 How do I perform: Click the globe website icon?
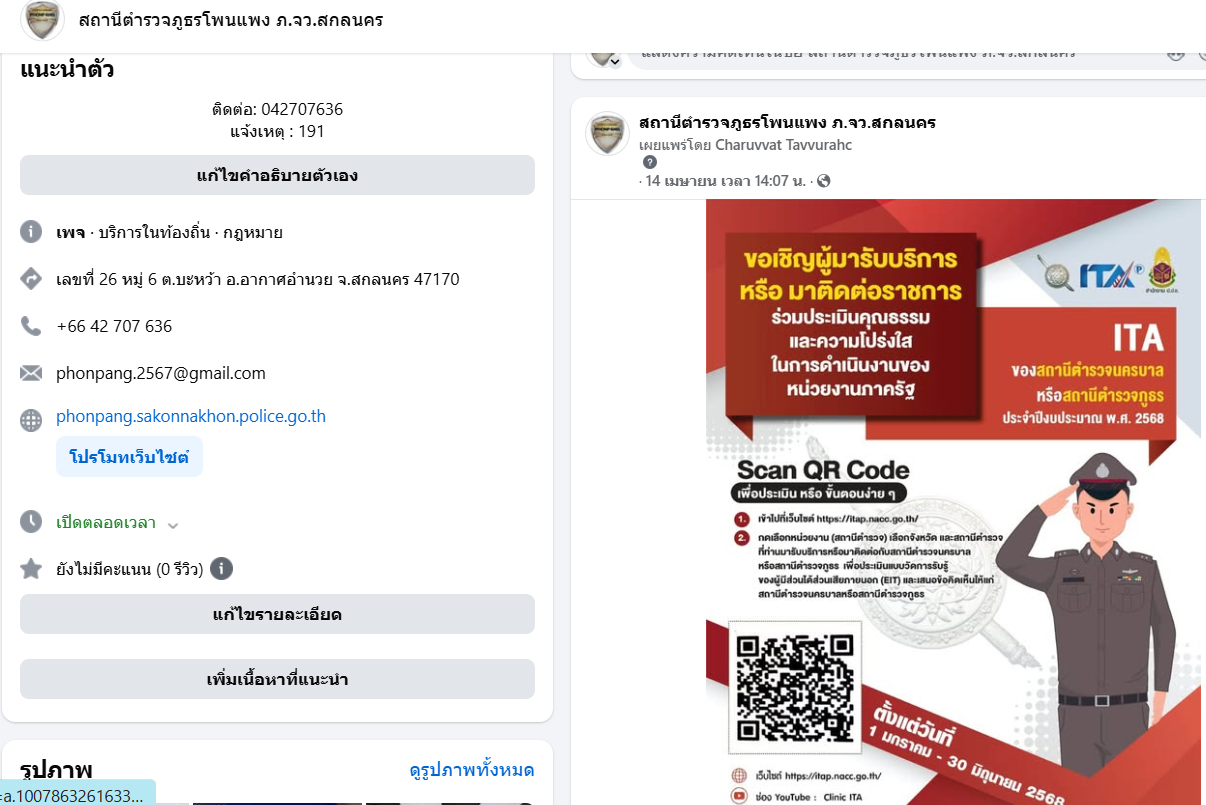pos(31,420)
